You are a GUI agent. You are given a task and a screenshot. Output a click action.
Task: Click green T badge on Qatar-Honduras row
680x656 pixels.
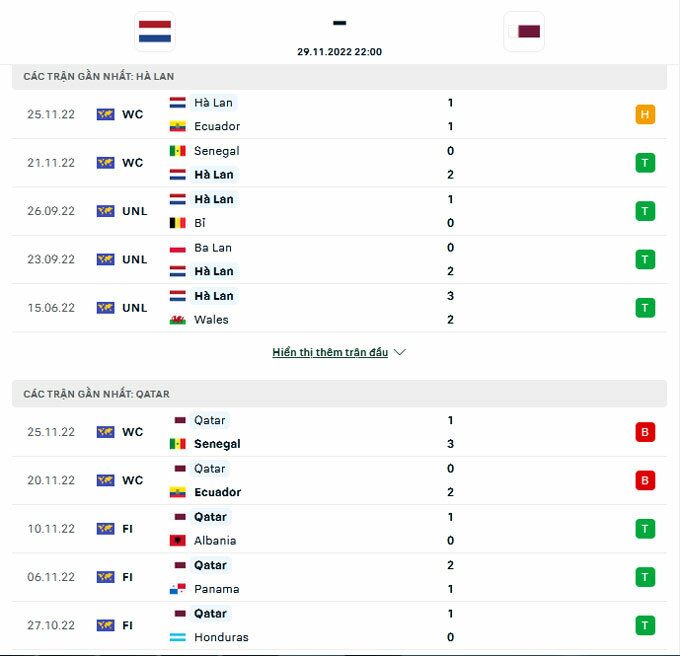click(x=645, y=625)
